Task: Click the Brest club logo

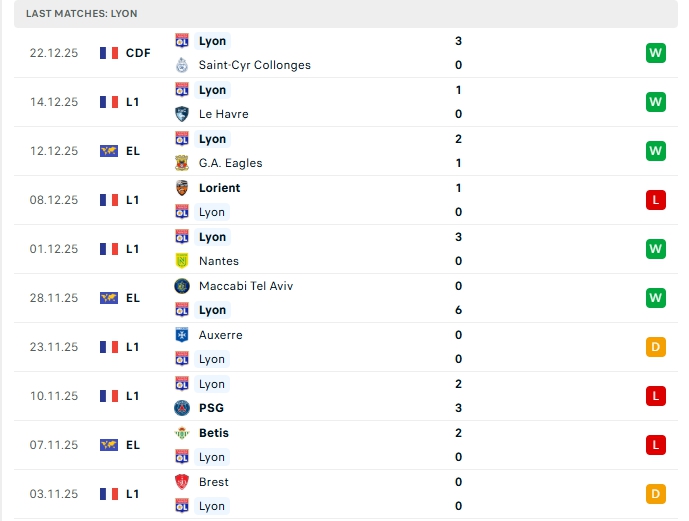Action: coord(182,482)
